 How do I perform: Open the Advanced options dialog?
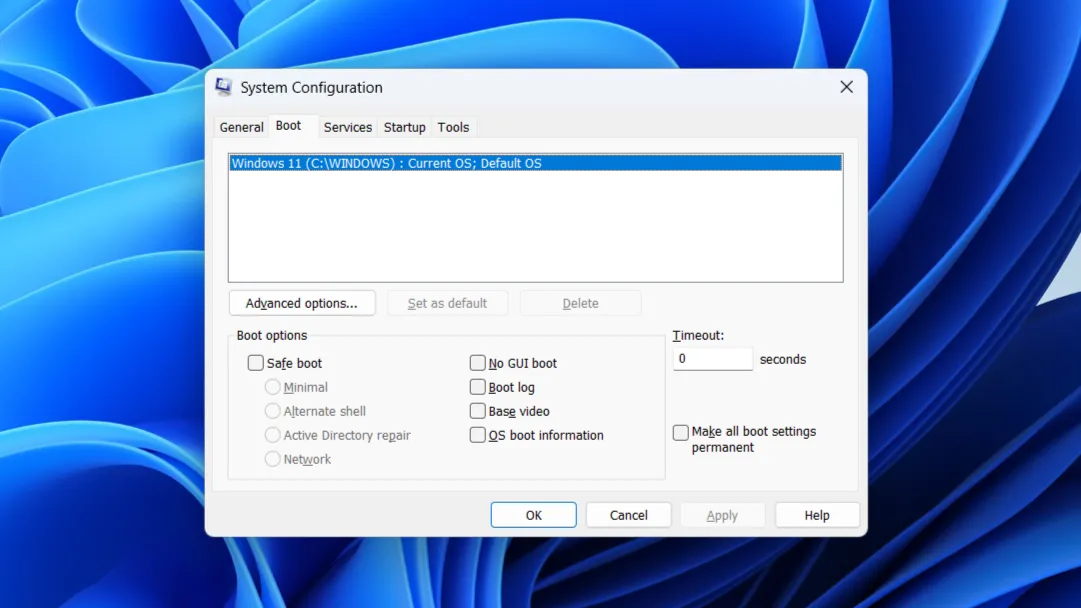tap(302, 303)
